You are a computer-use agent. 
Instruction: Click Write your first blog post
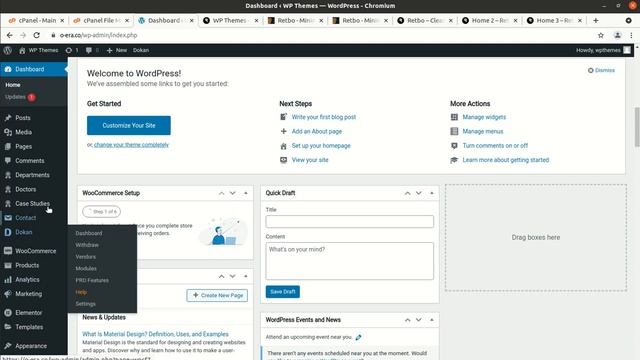tap(324, 117)
